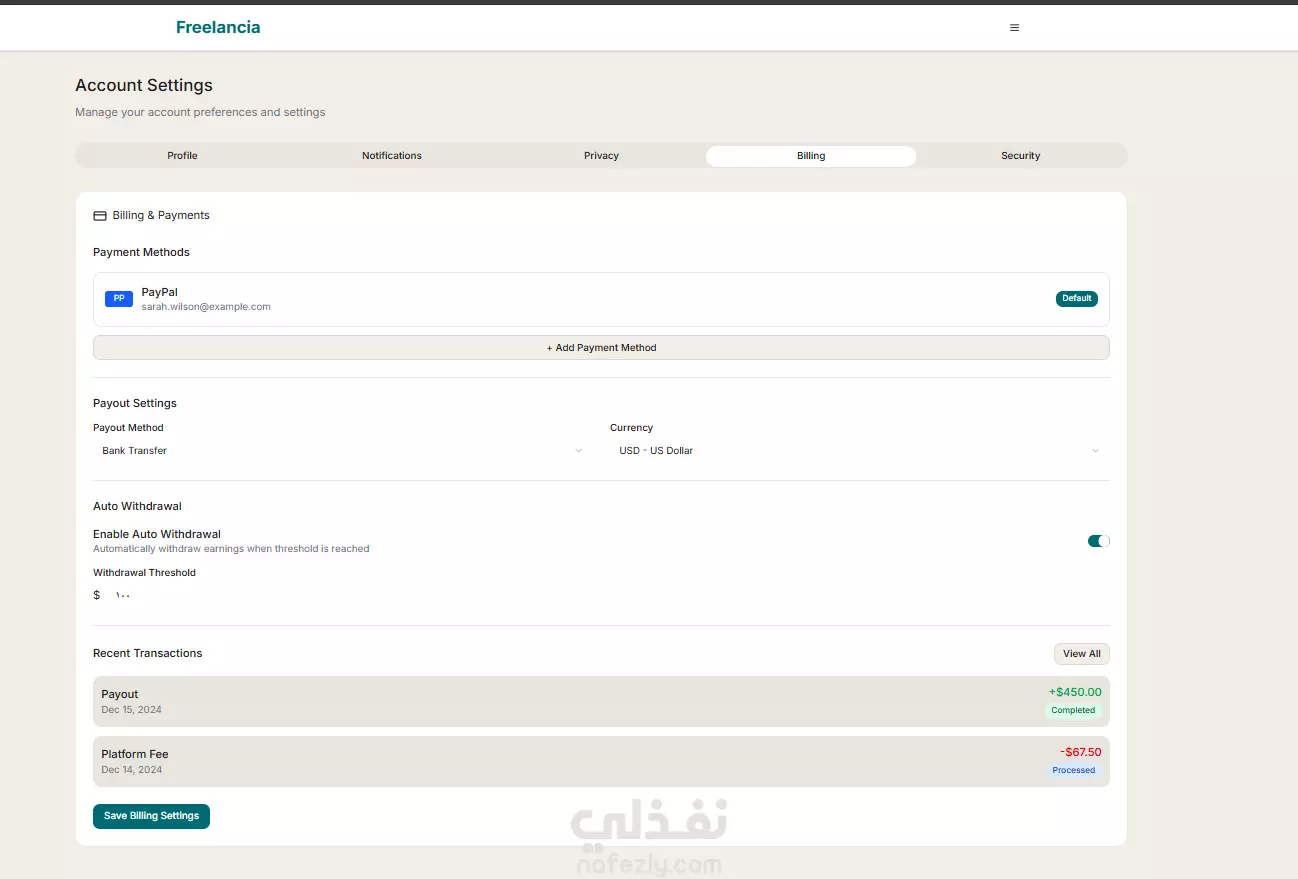Viewport: 1298px width, 879px height.
Task: Click the sarah.wilson@example.com email text
Action: click(x=206, y=307)
